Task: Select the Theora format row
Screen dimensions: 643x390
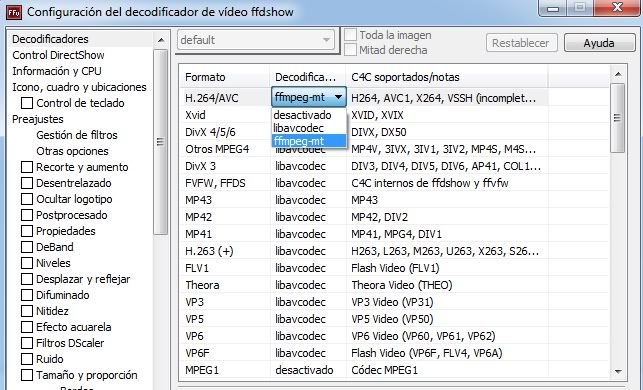Action: (202, 285)
